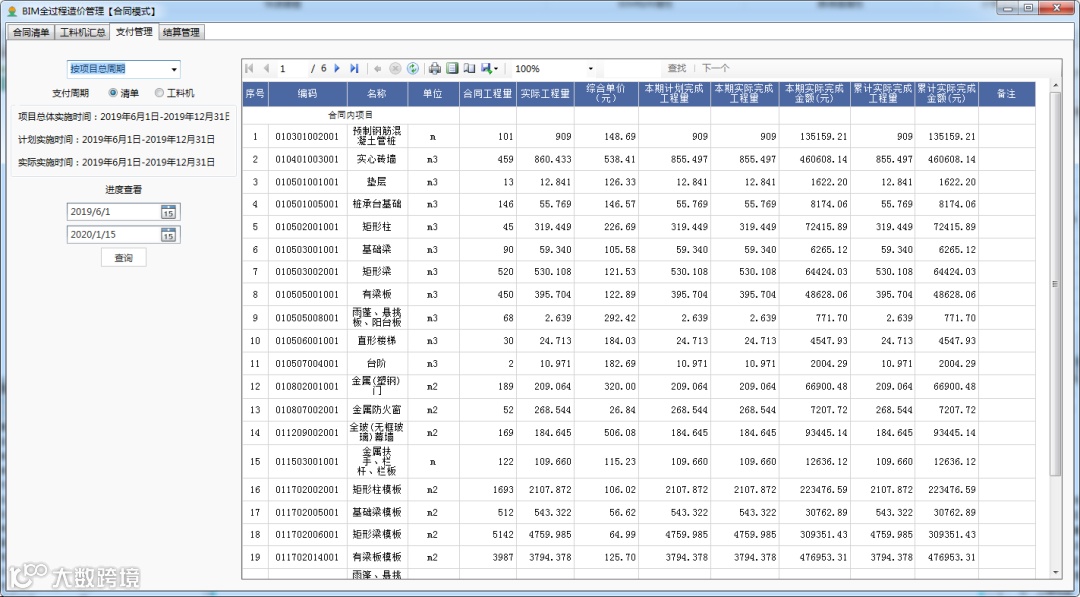
Task: Click the print report icon
Action: click(435, 68)
